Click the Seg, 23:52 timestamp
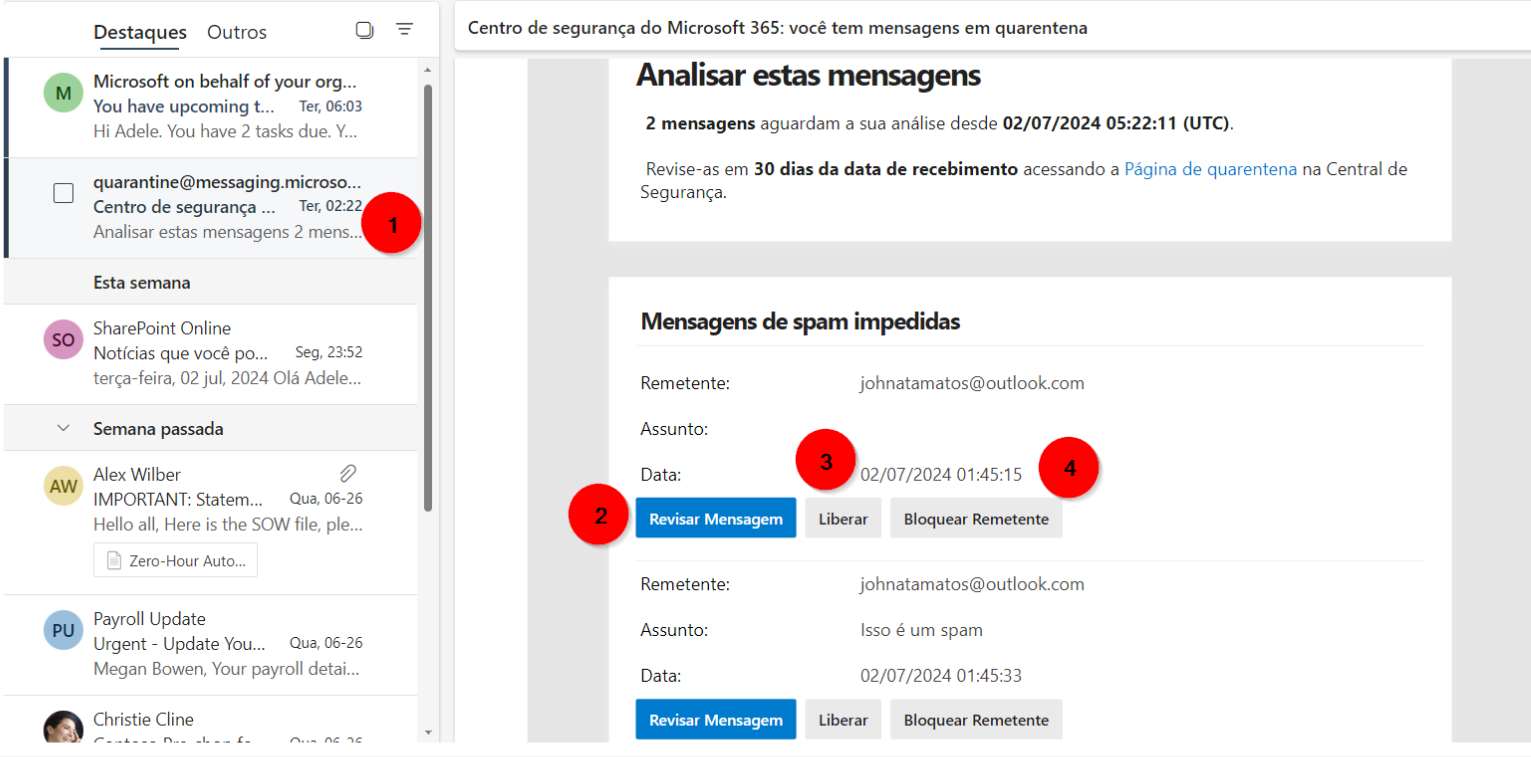This screenshot has width=1531, height=757. coord(328,352)
